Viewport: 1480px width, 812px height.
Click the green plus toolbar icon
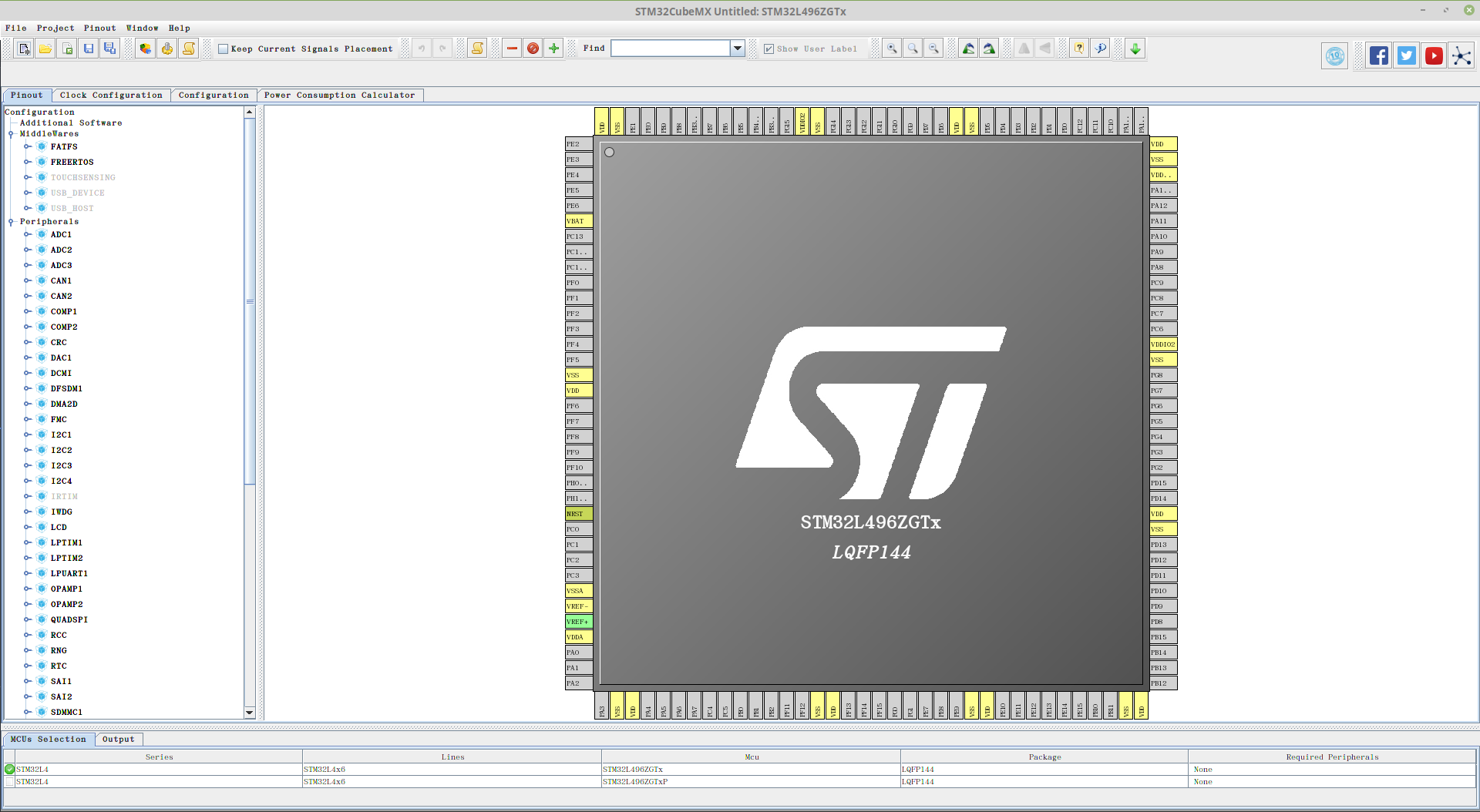point(553,49)
